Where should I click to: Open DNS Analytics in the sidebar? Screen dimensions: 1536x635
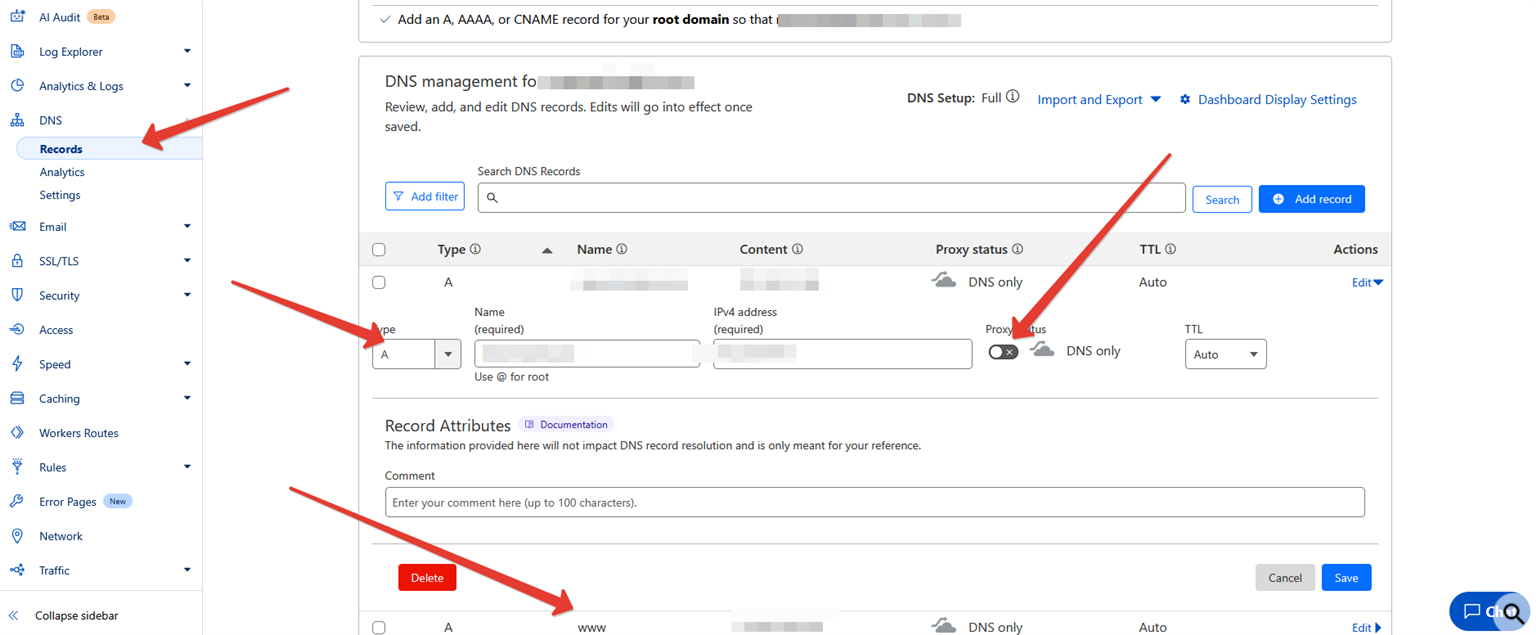tap(62, 172)
